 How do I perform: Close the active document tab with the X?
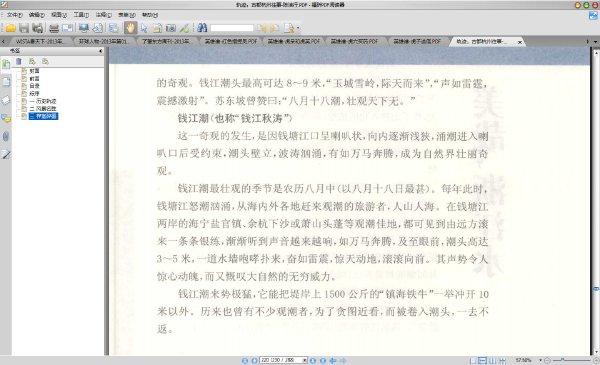click(520, 42)
